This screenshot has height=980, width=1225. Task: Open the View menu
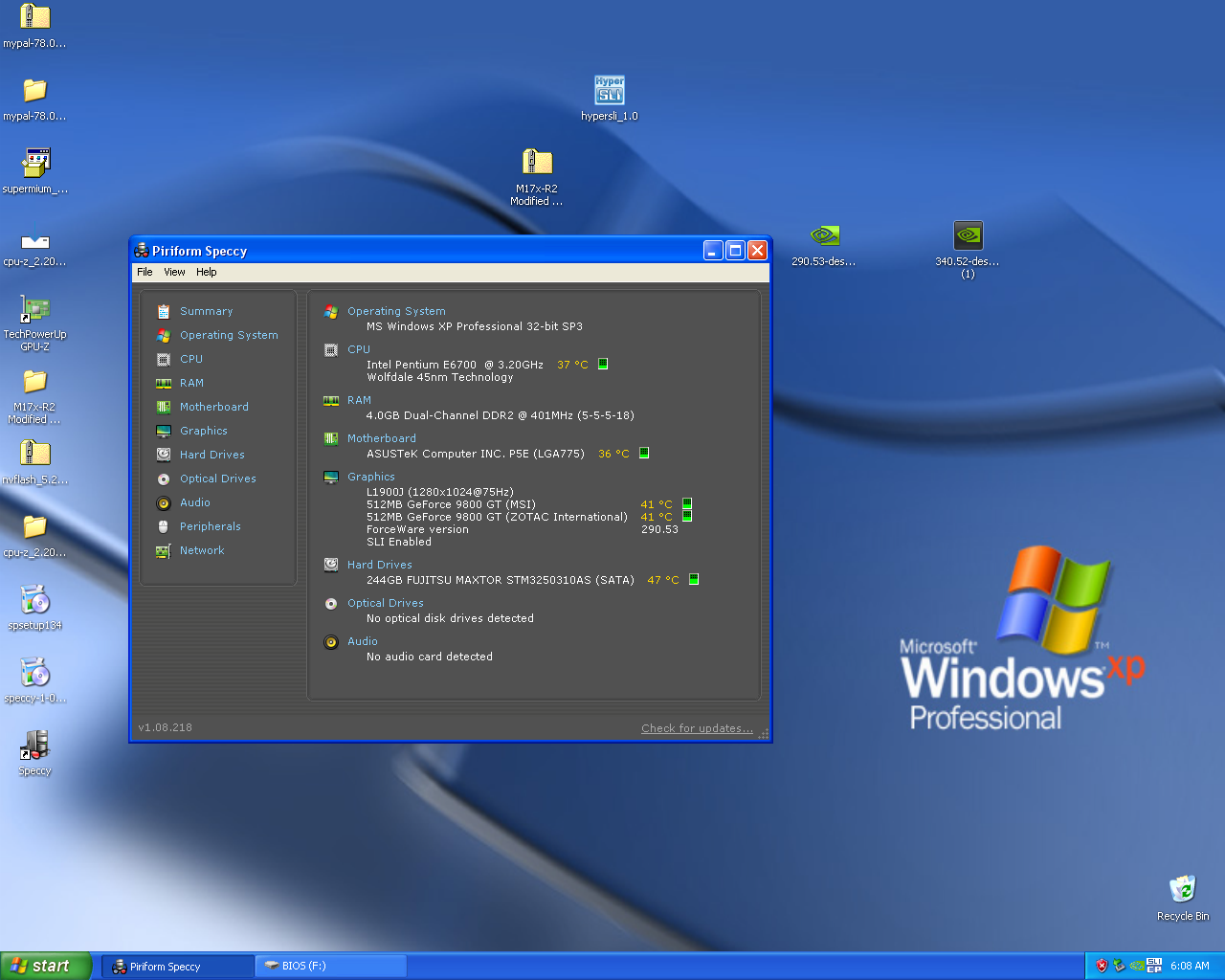174,272
